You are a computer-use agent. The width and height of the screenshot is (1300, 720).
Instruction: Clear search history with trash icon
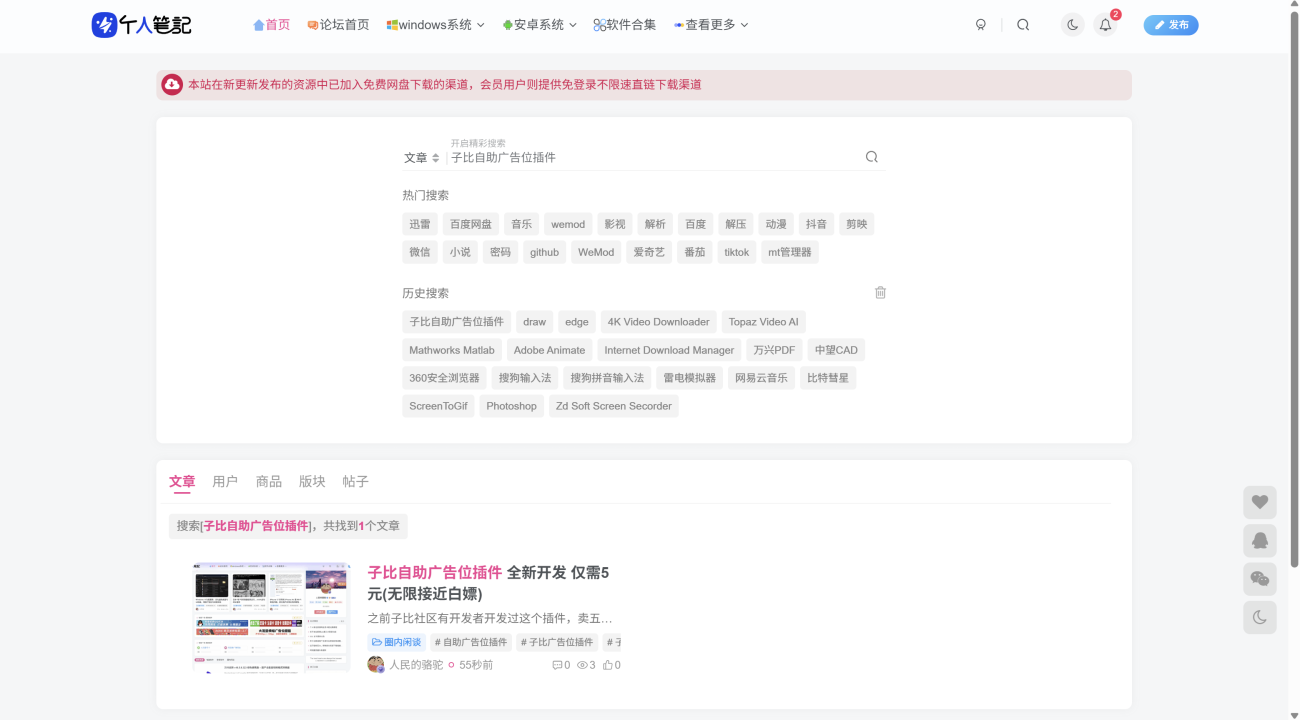(x=880, y=293)
